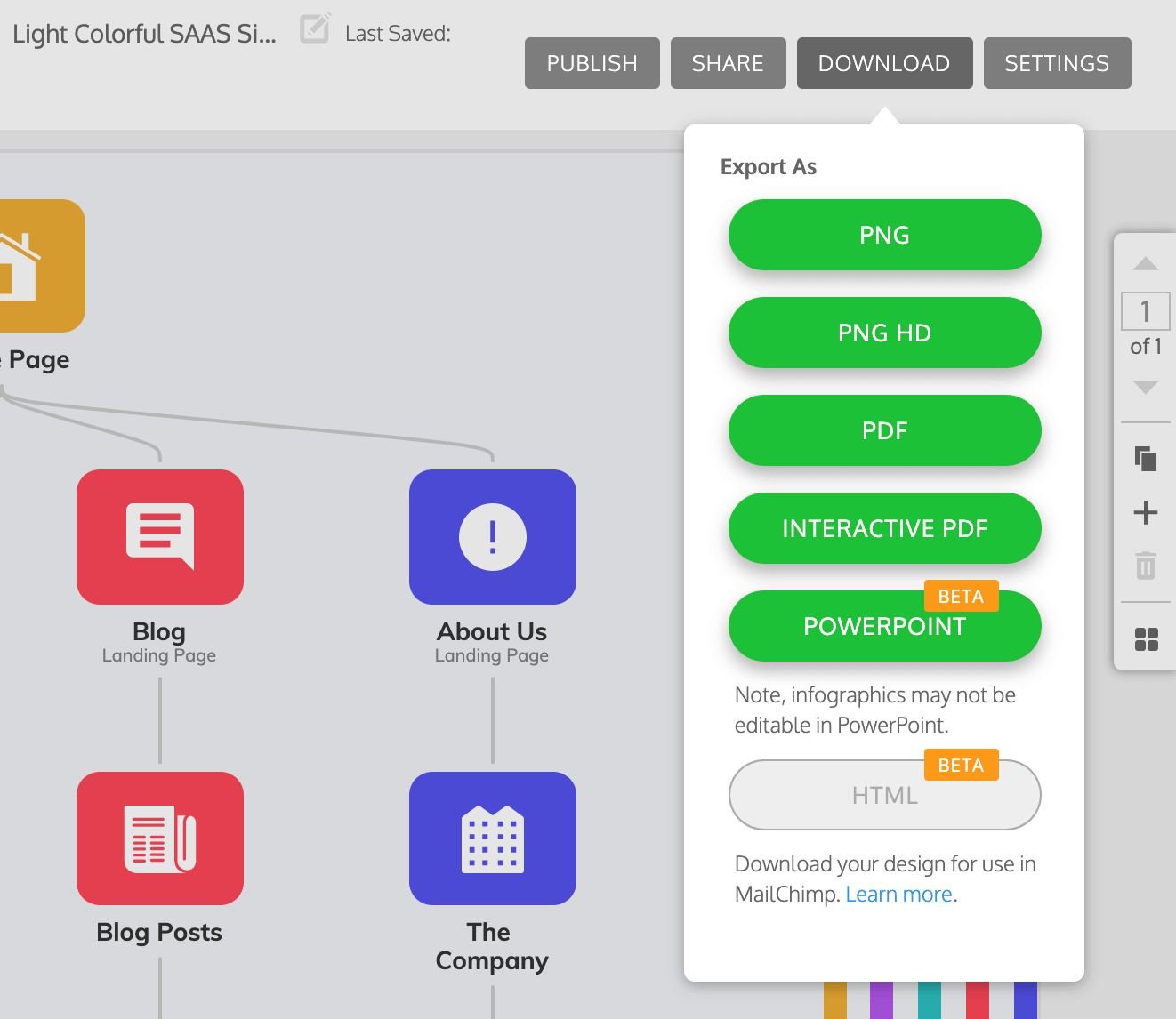Screen dimensions: 1176x1019
Task: Open the Settings menu
Action: (1057, 63)
